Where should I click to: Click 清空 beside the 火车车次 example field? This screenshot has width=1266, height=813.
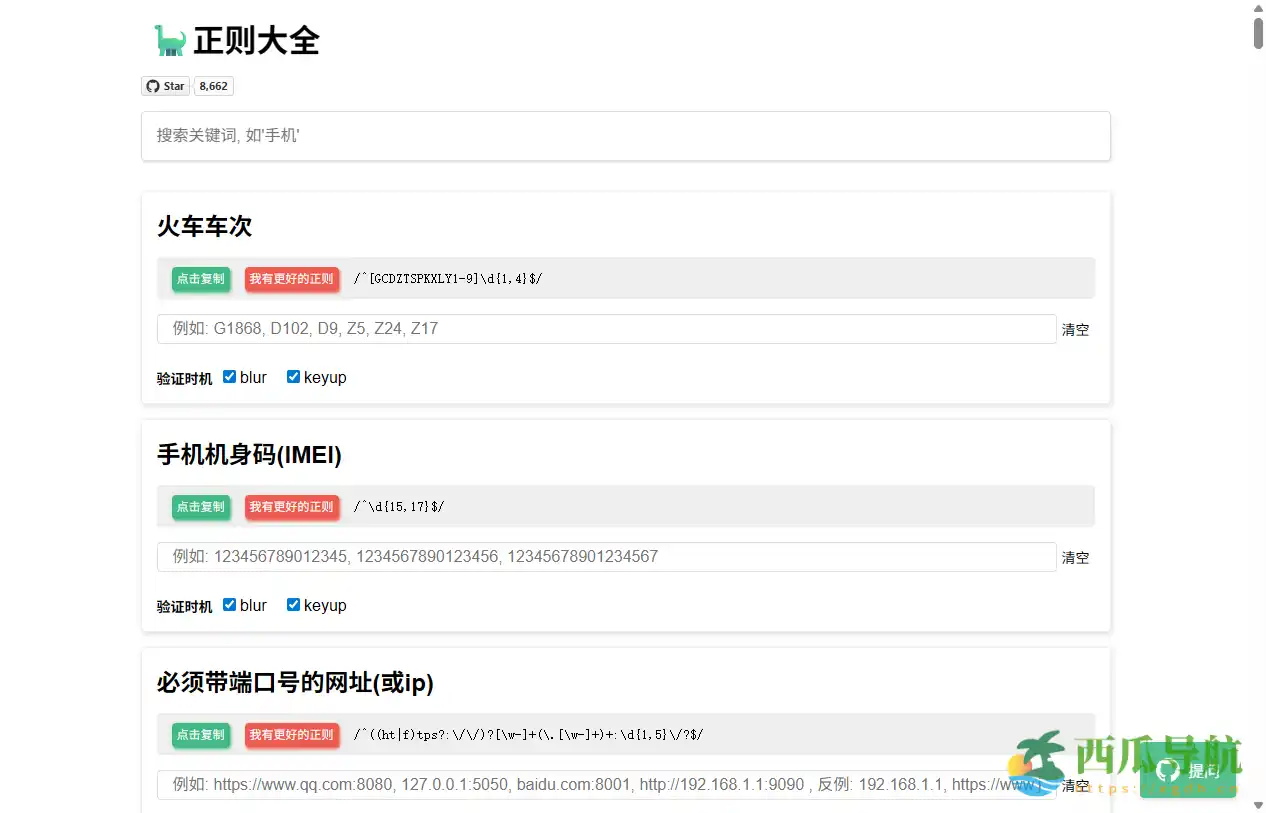1075,329
